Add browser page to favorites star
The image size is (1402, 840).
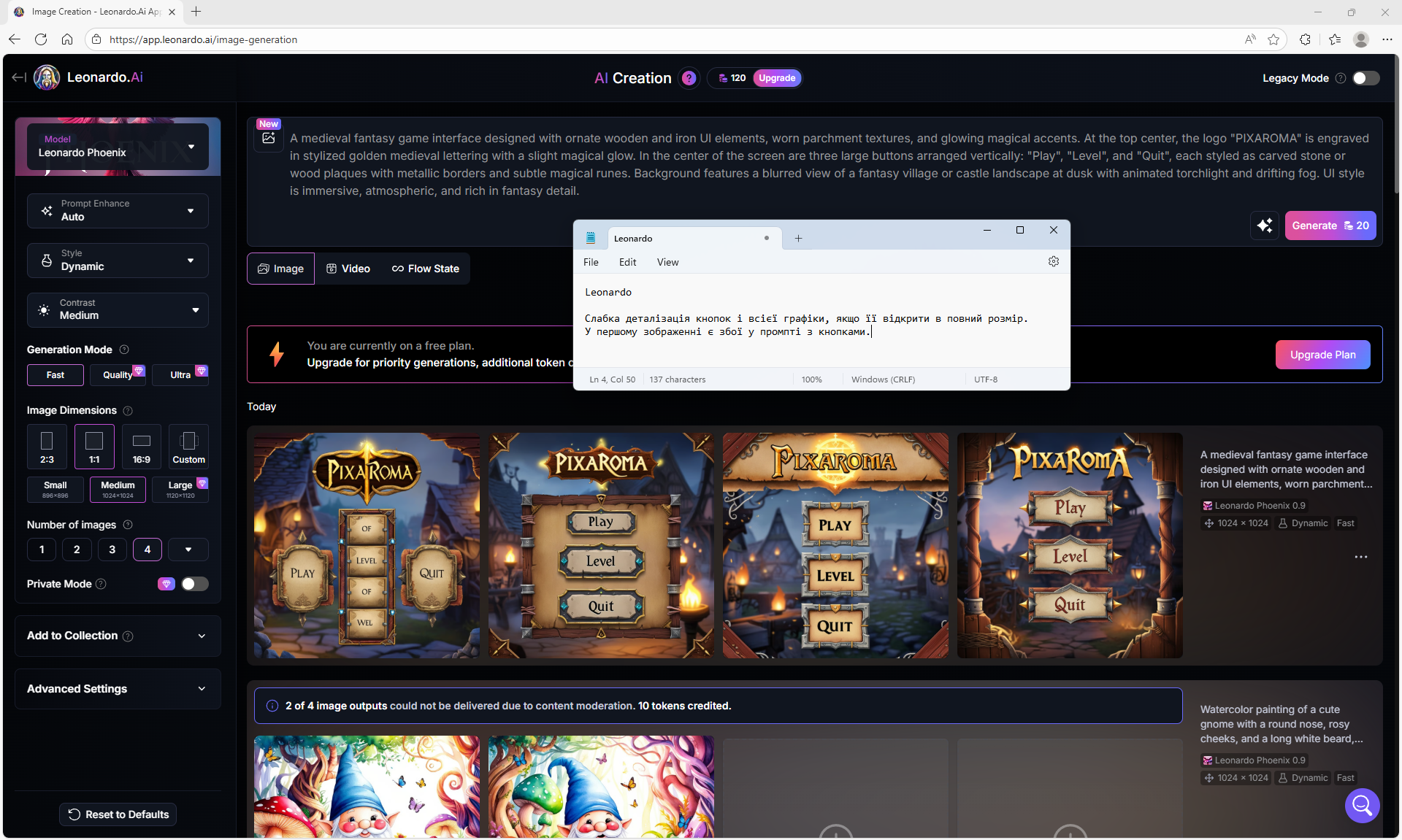click(1273, 39)
